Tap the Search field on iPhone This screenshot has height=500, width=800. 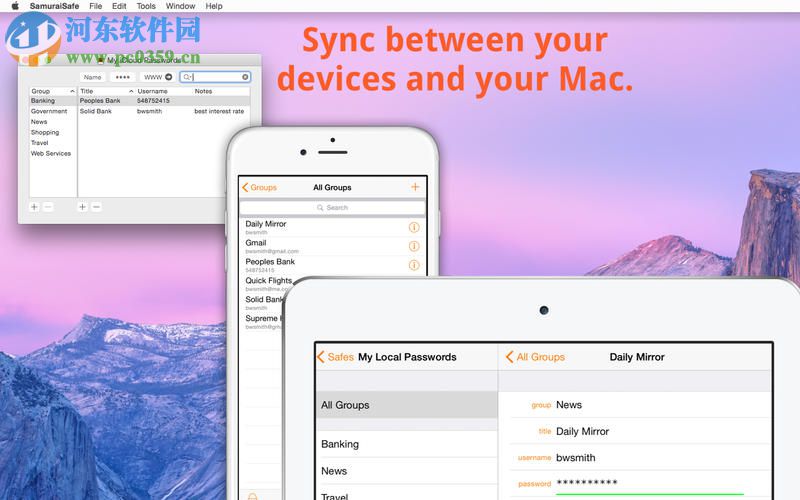[332, 208]
